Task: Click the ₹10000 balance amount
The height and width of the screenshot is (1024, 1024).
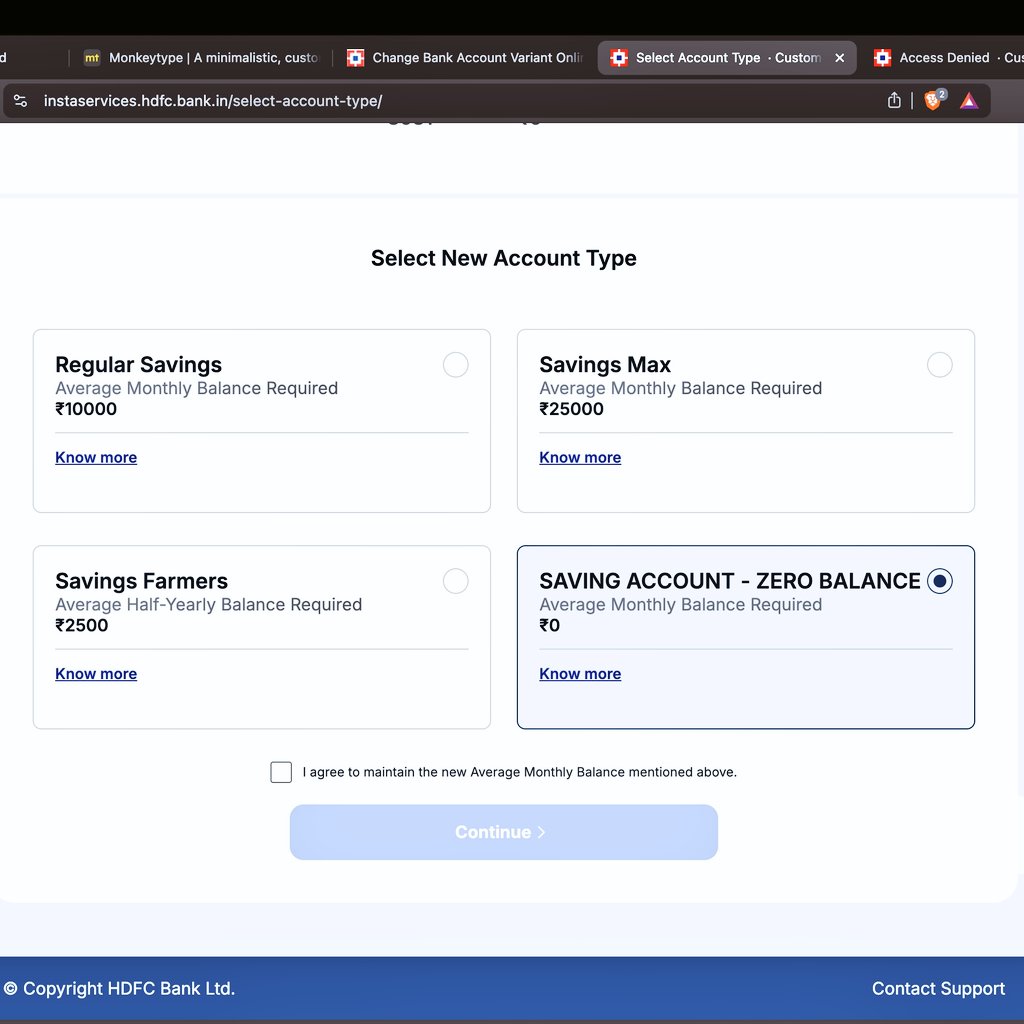Action: click(x=86, y=409)
